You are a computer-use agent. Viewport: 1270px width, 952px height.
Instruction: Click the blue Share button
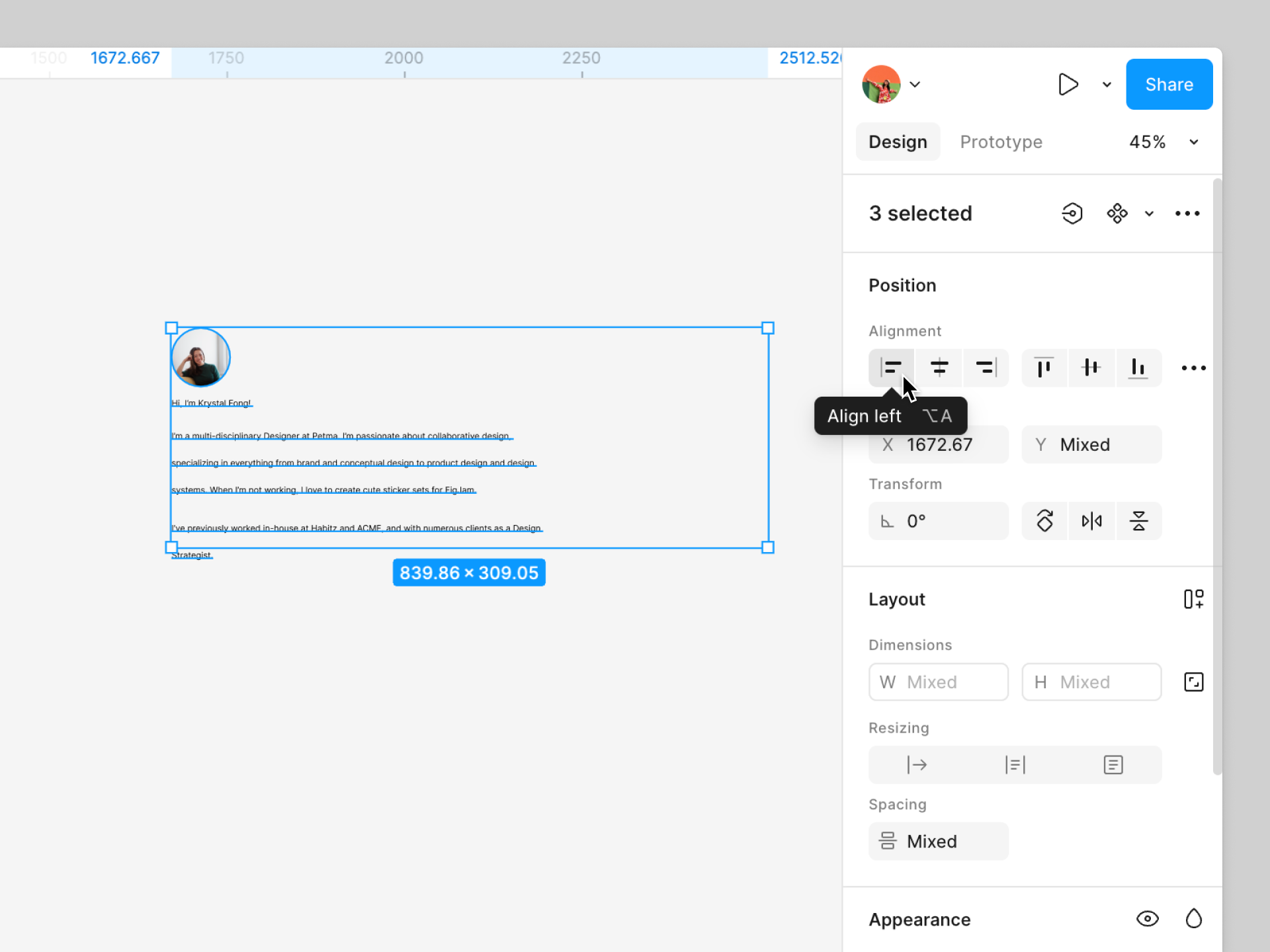[x=1169, y=85]
